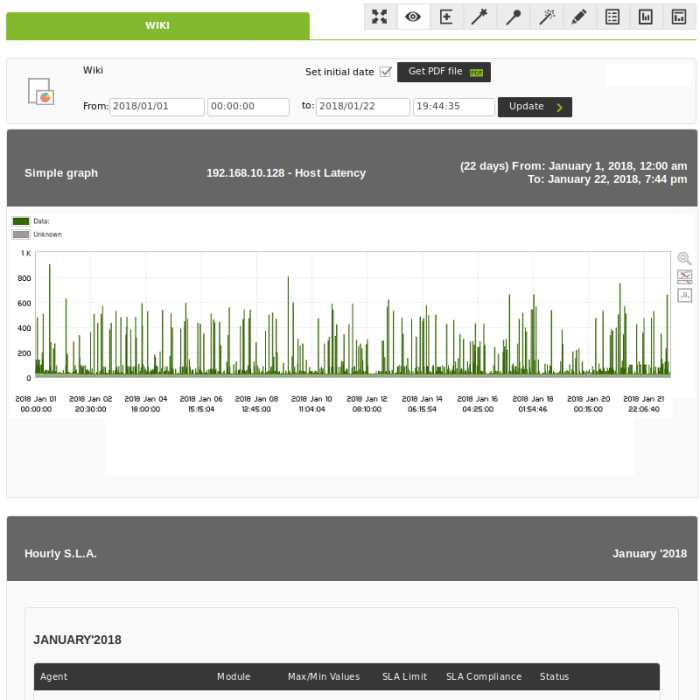The image size is (700, 700).
Task: Open the star wand wizard icon
Action: pos(479,17)
